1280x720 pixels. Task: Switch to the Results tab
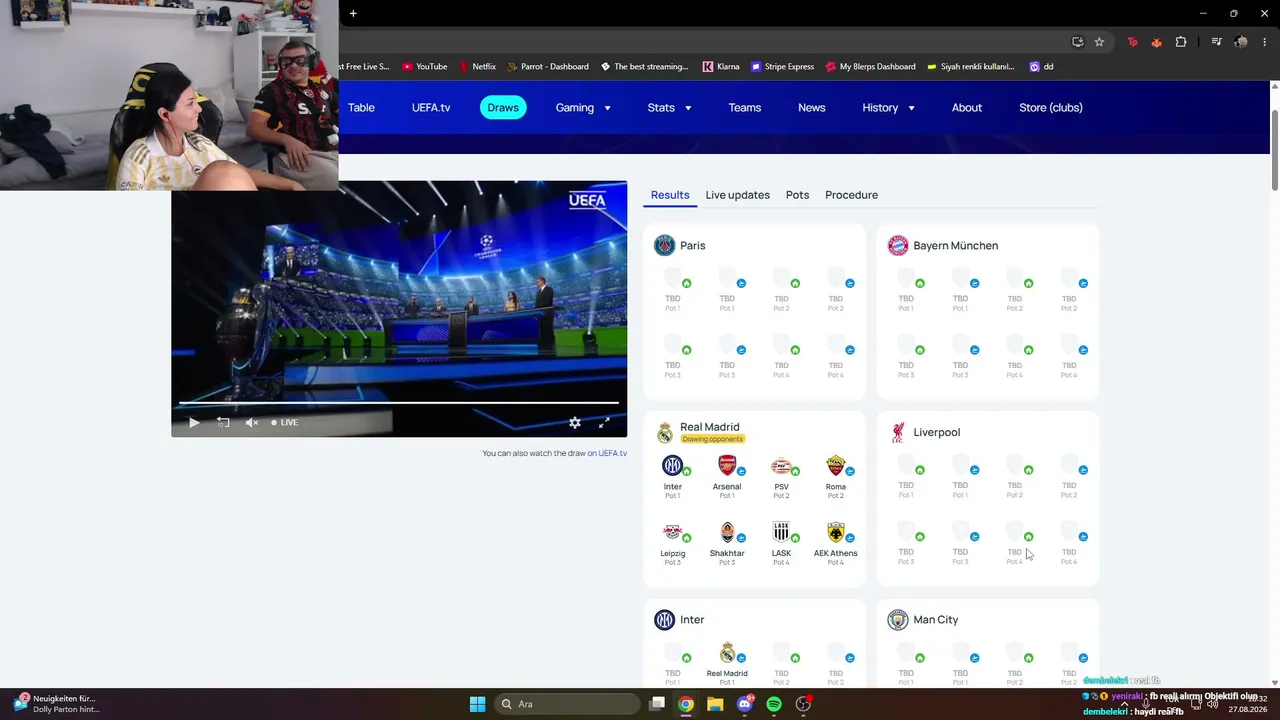click(x=670, y=195)
